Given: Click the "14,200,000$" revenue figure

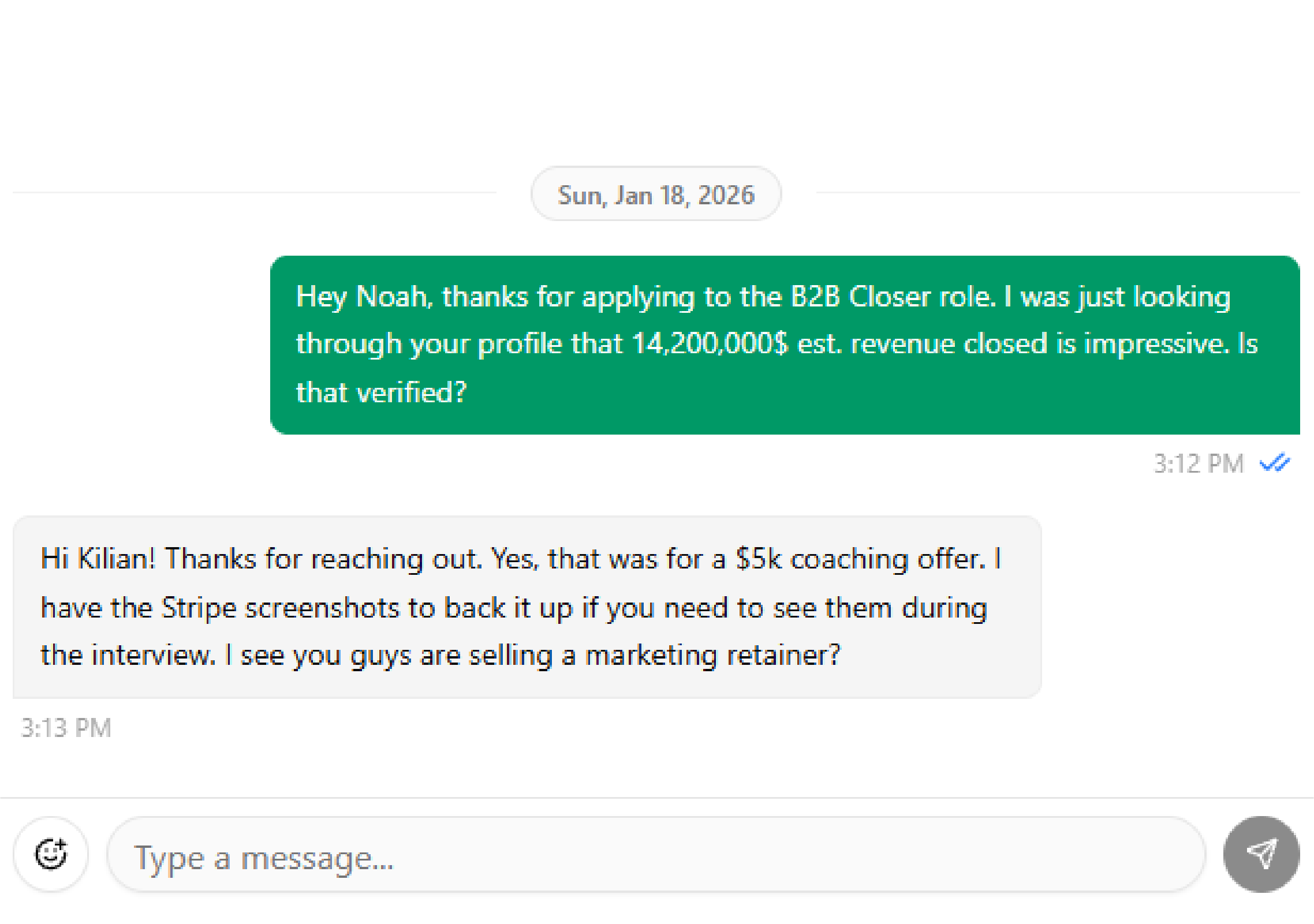Looking at the screenshot, I should coord(710,344).
